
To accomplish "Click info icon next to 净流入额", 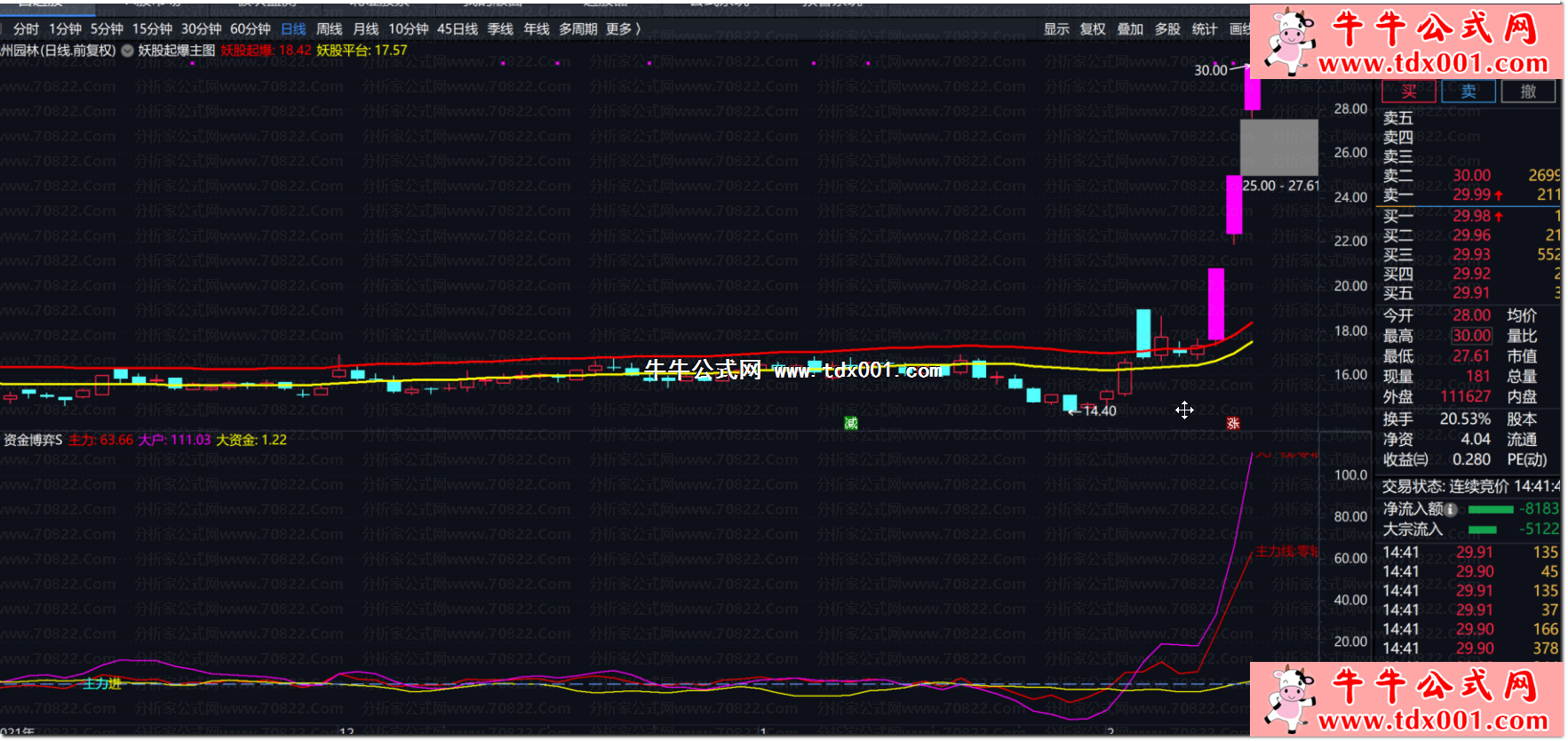I will pos(1451,510).
